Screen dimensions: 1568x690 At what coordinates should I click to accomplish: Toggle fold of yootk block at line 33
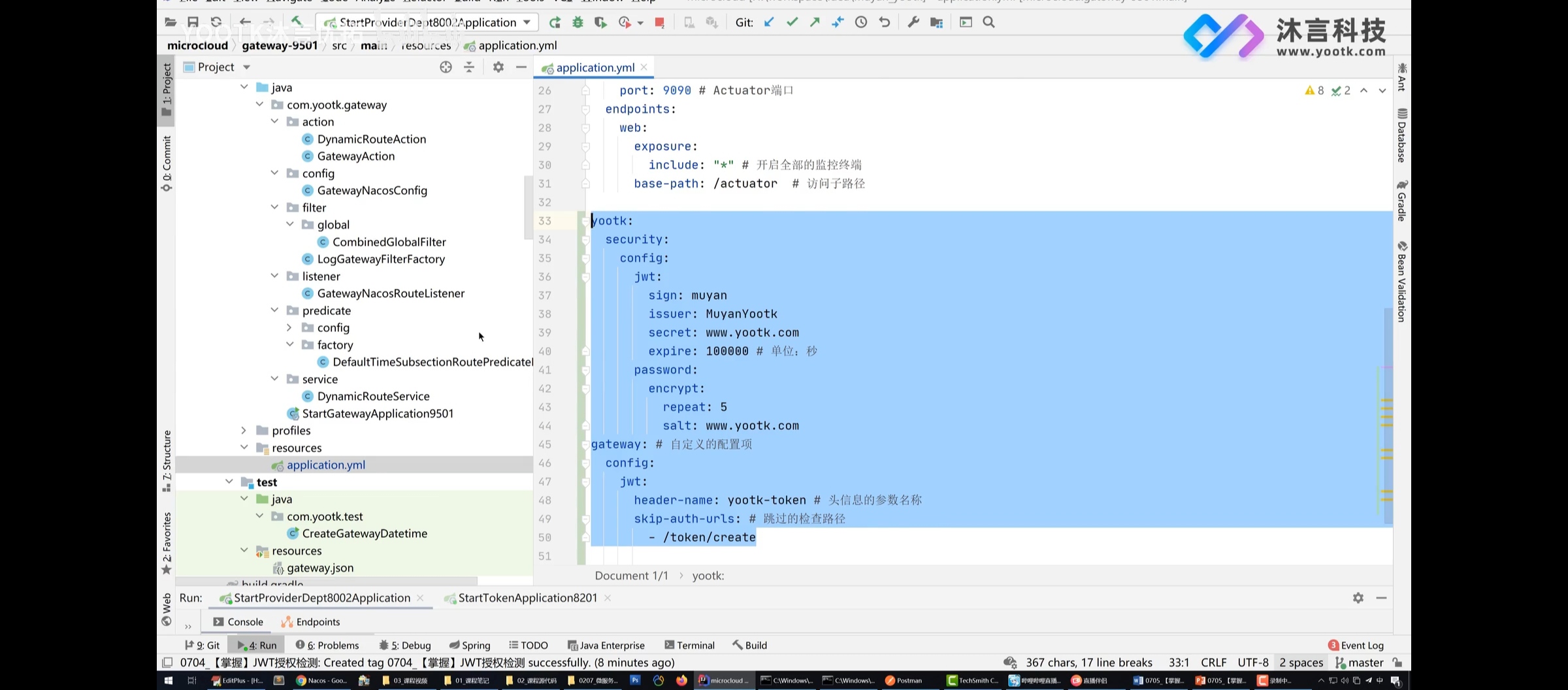click(x=585, y=221)
